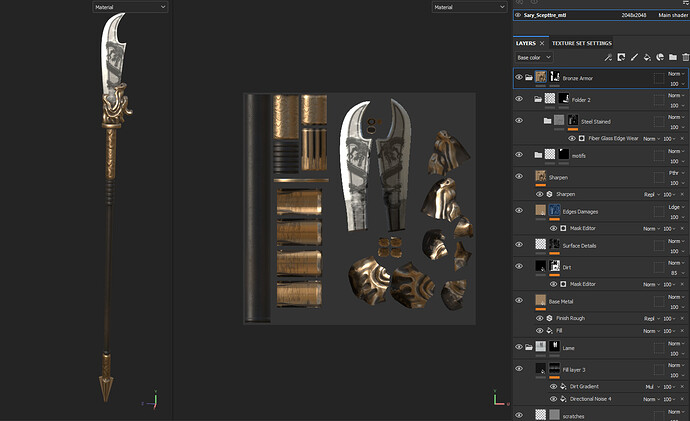The image size is (690, 421).
Task: Toggle visibility of Folder 2
Action: click(519, 99)
